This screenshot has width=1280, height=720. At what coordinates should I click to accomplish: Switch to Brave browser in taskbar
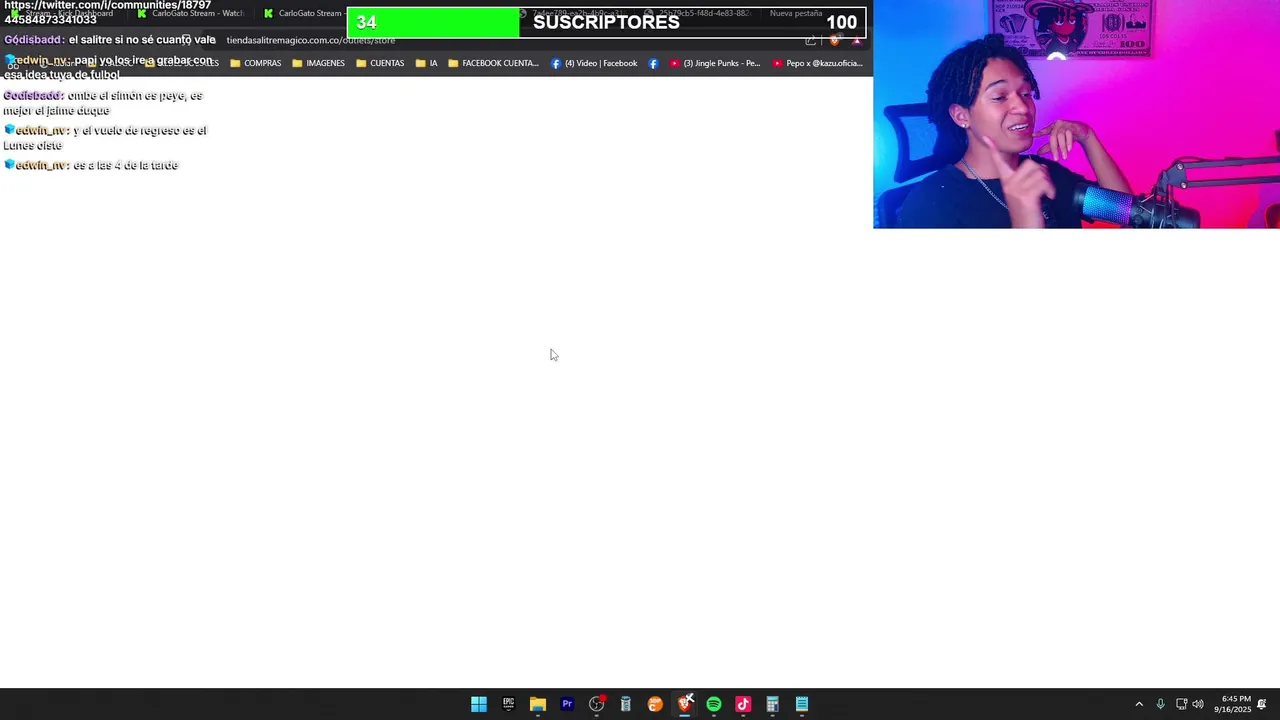[x=685, y=704]
